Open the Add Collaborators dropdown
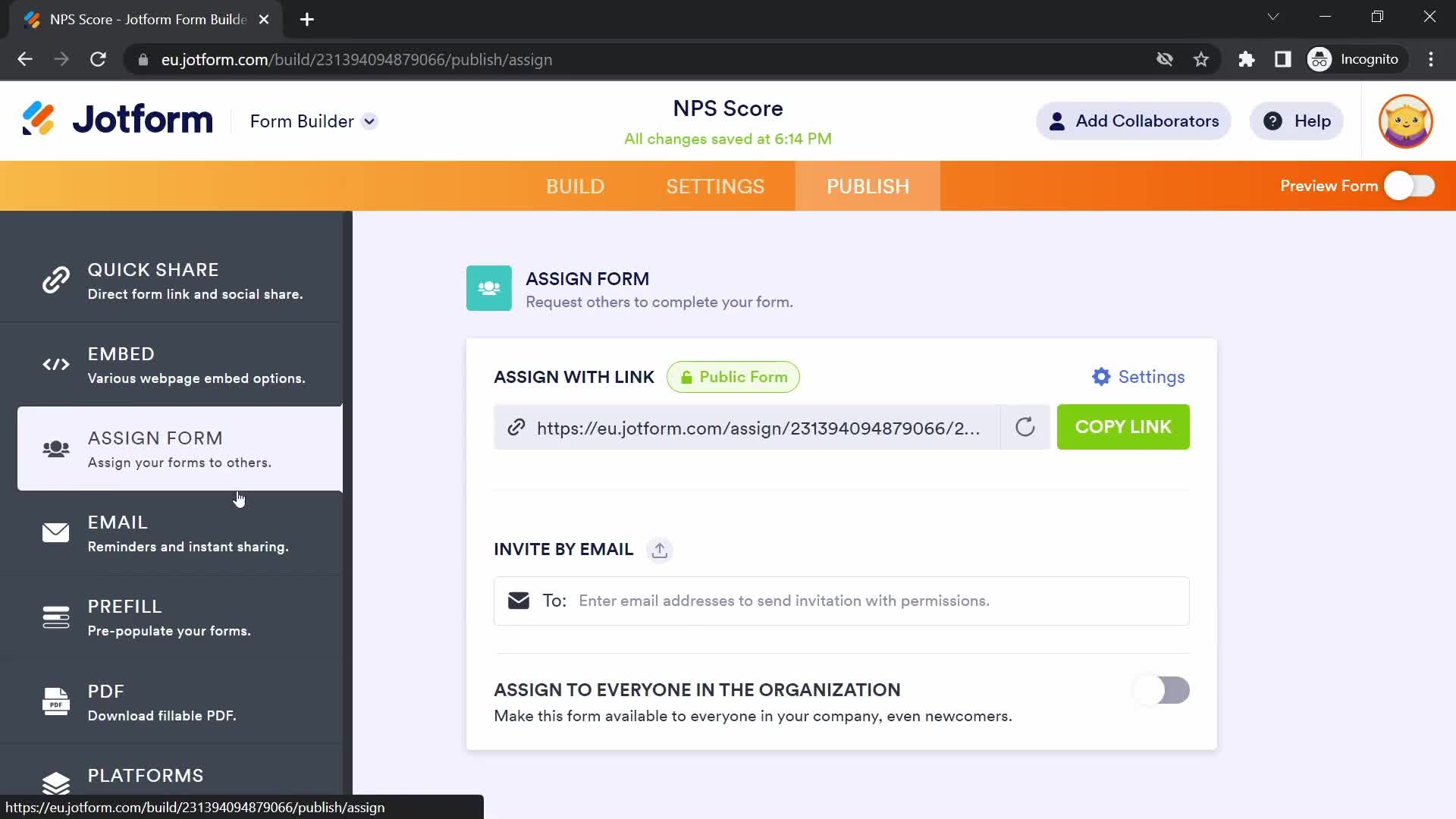The image size is (1456, 819). (1133, 120)
